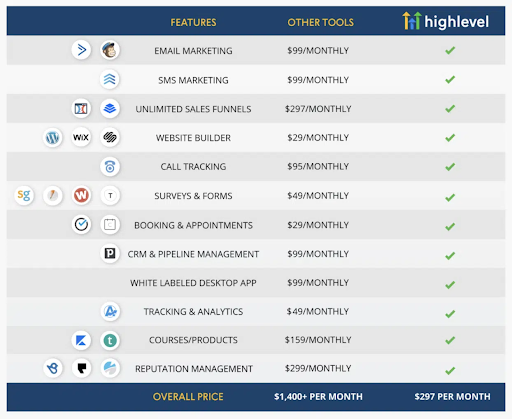Select the Squarespace logo icon
Screen dimensions: 512x419
click(x=110, y=137)
